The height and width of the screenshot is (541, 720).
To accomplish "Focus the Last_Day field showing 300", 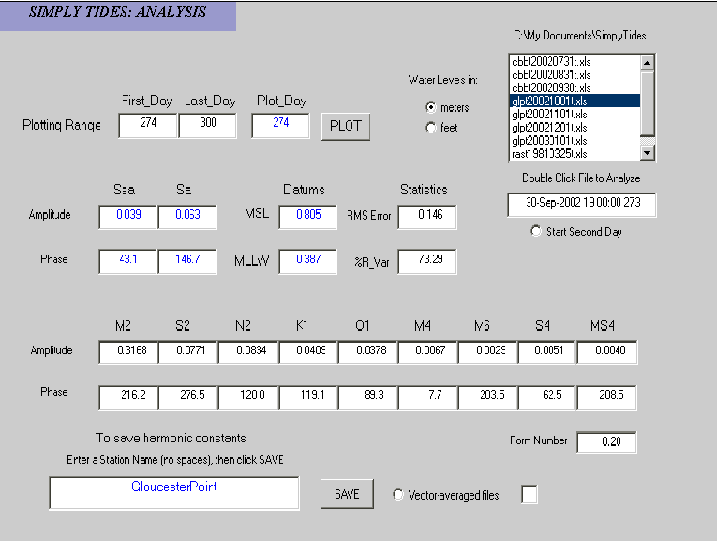I will (207, 125).
